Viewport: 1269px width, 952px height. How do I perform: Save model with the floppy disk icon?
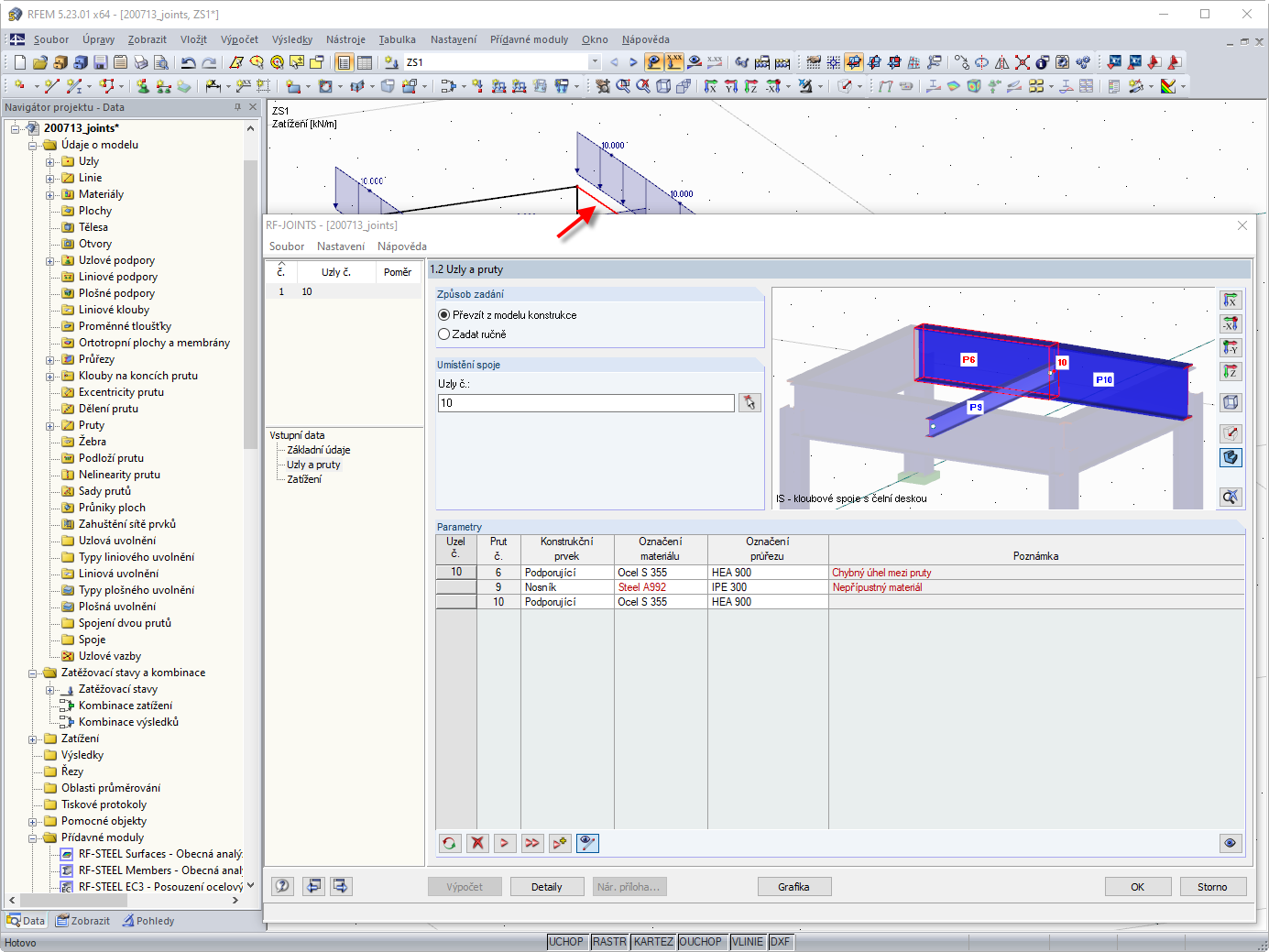100,62
